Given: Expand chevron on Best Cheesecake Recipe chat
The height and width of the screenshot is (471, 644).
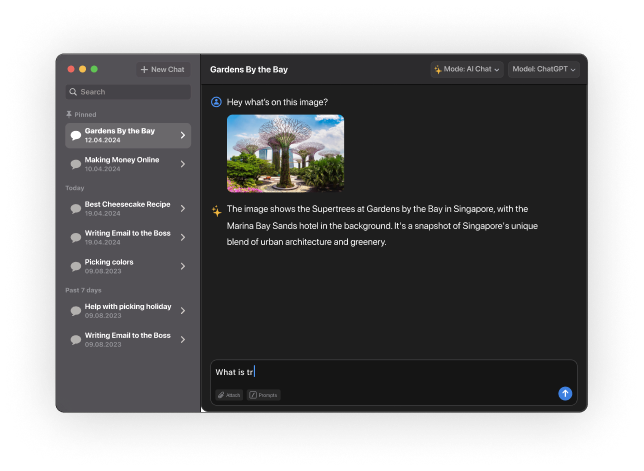Looking at the screenshot, I should [x=182, y=208].
